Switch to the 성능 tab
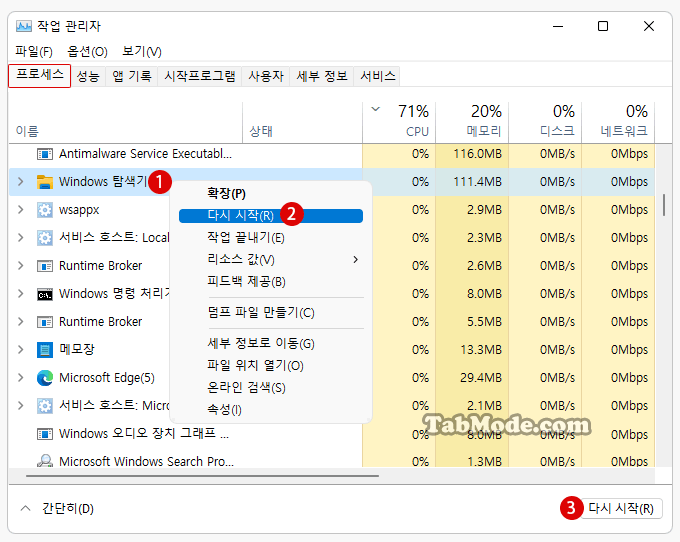 (x=88, y=76)
